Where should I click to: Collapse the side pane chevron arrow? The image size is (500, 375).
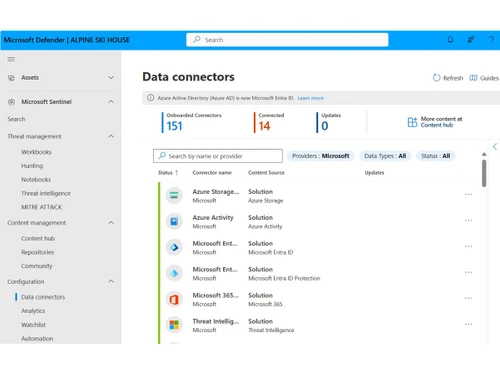[495, 146]
